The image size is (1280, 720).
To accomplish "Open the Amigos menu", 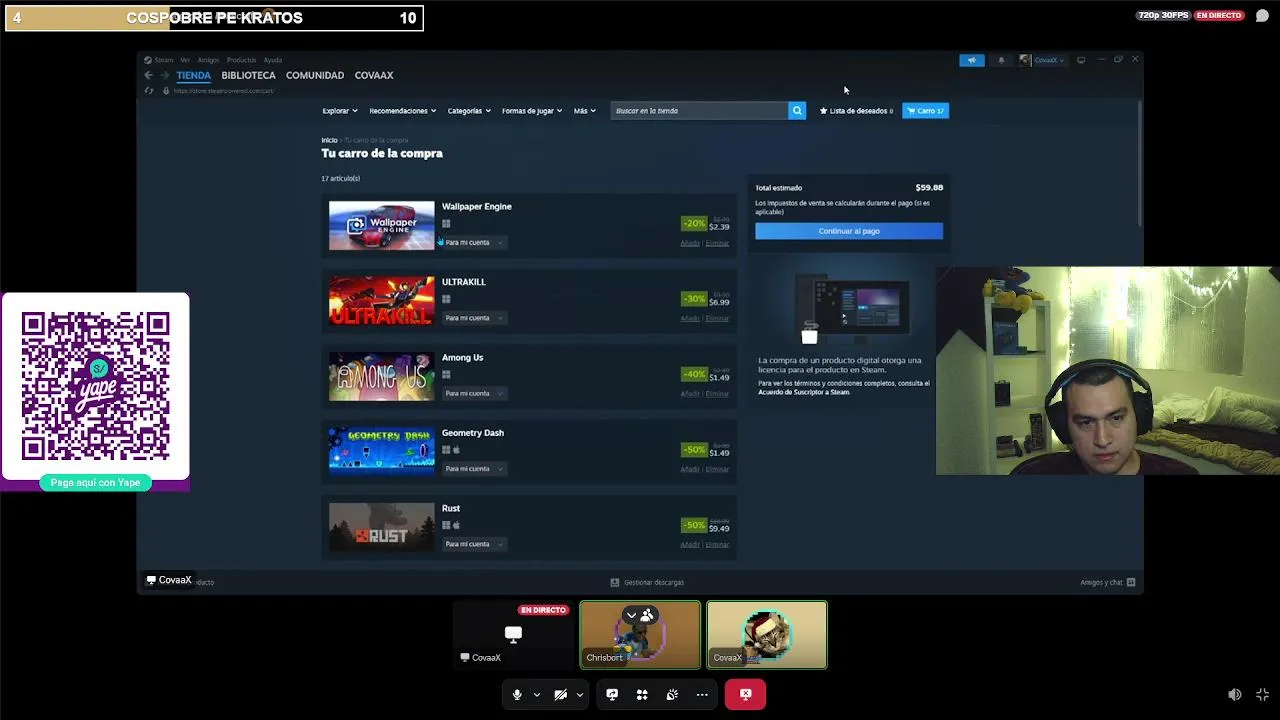I will (x=208, y=60).
